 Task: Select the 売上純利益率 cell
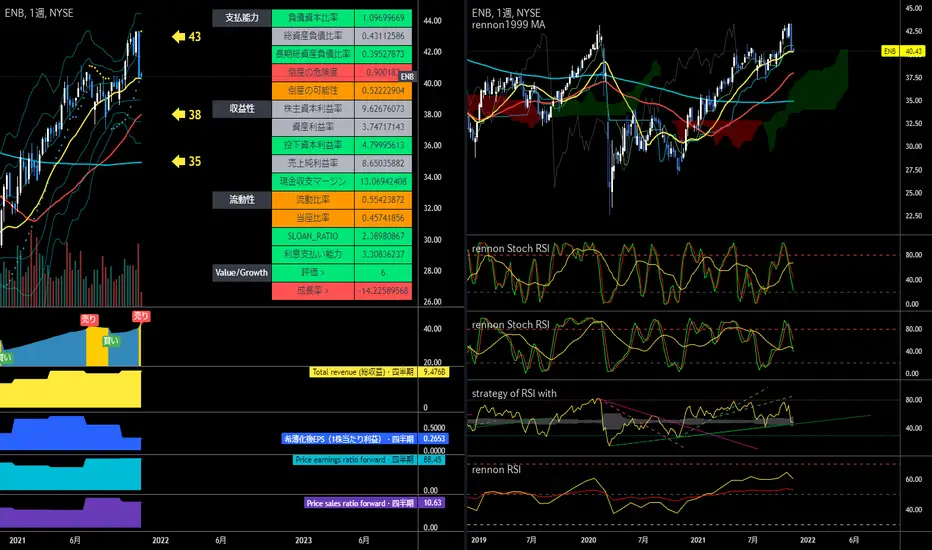(313, 163)
